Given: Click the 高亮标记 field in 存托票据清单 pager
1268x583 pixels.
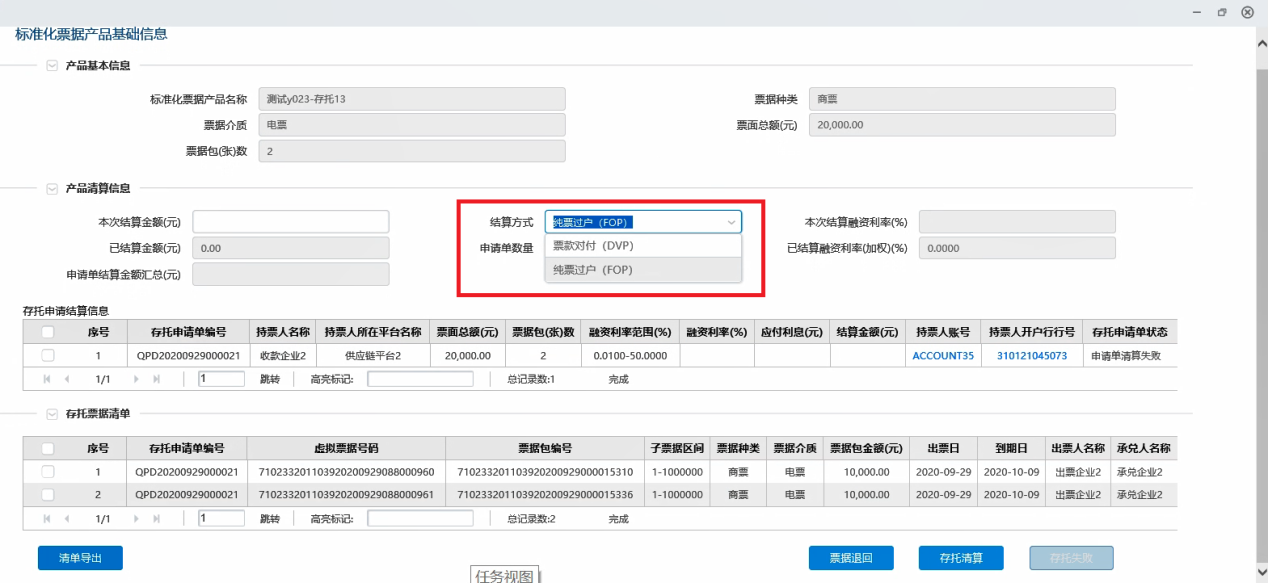Looking at the screenshot, I should 420,518.
